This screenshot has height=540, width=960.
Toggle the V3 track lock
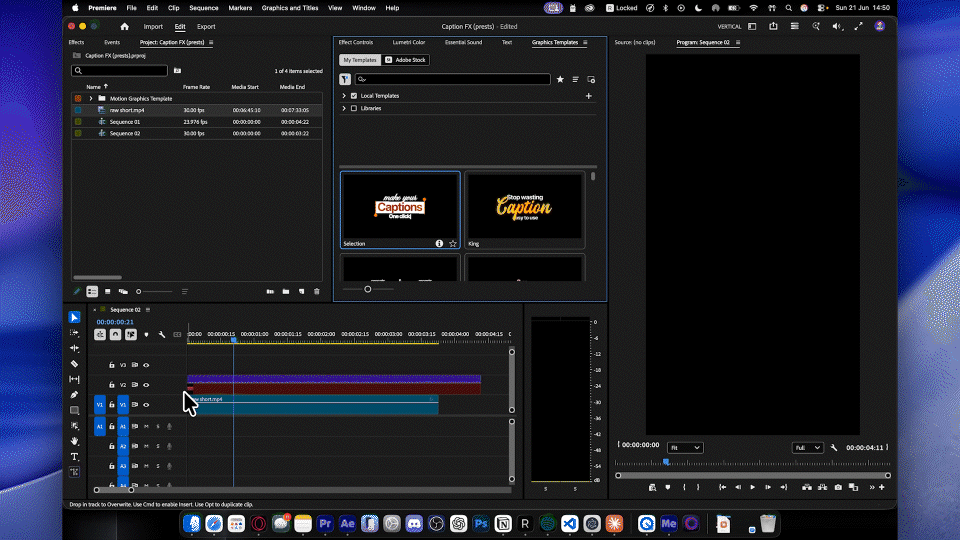[111, 365]
